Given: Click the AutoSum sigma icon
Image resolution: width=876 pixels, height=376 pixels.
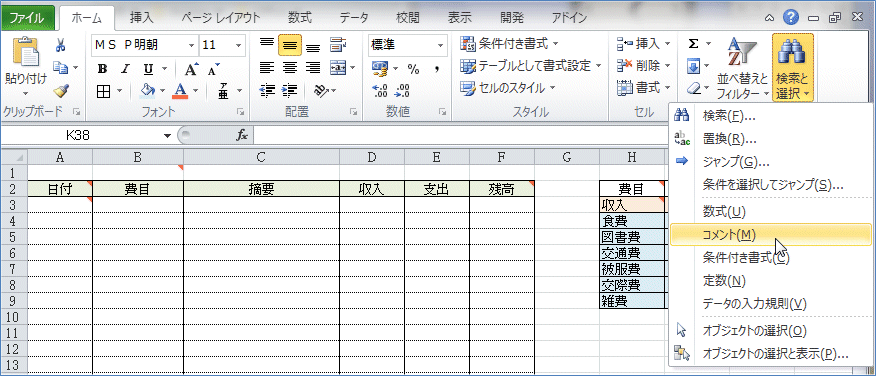Looking at the screenshot, I should 694,45.
